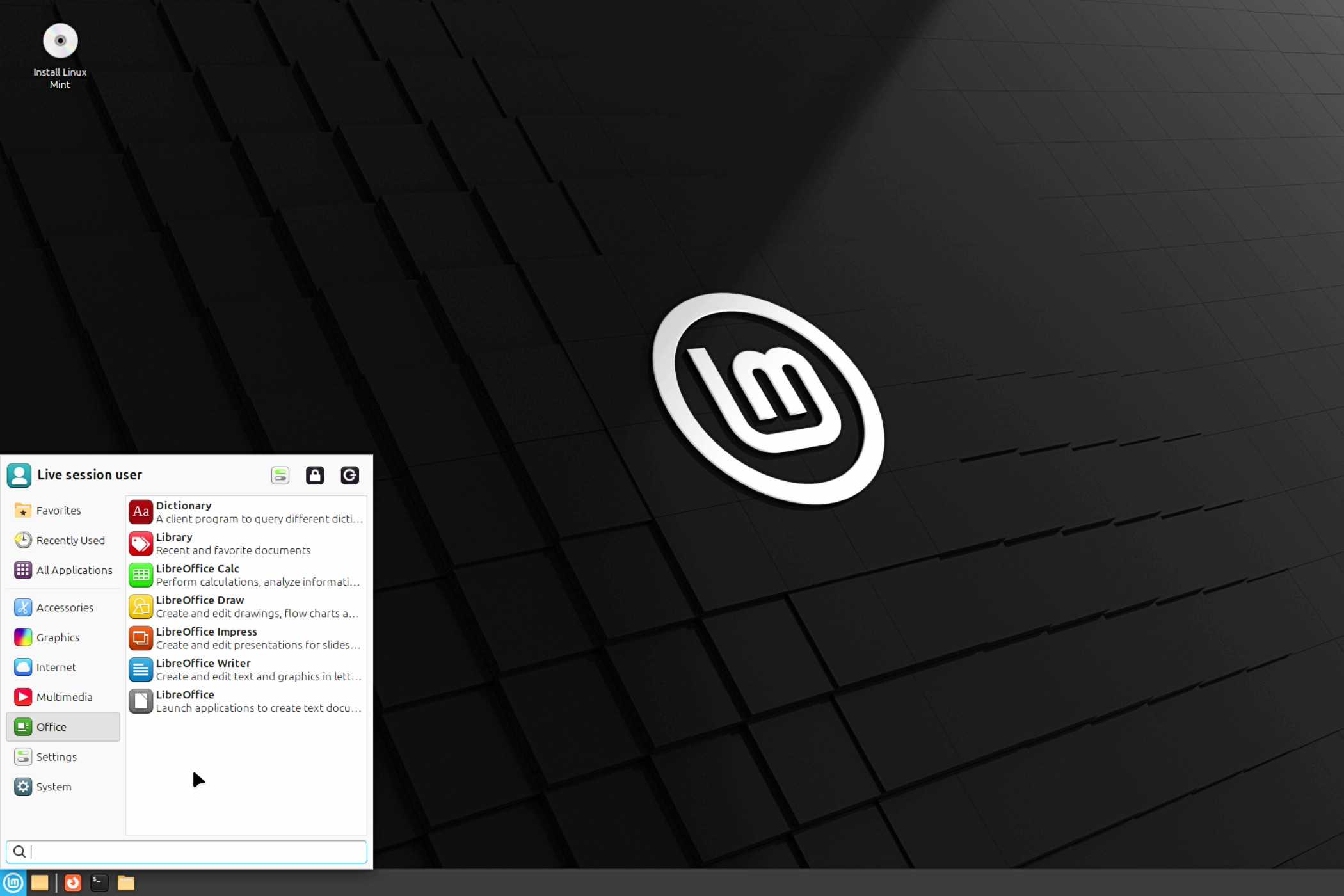Open the Accessories category

click(63, 607)
